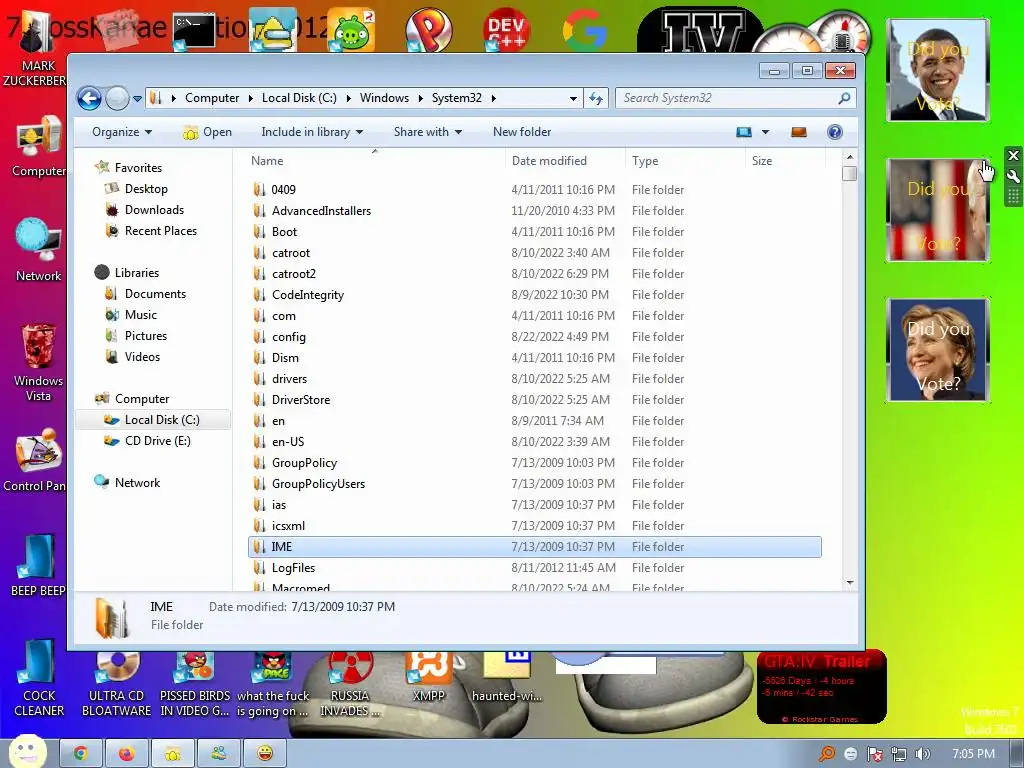The width and height of the screenshot is (1024, 768).
Task: Open the Windows Vista recycle bin icon
Action: click(39, 362)
